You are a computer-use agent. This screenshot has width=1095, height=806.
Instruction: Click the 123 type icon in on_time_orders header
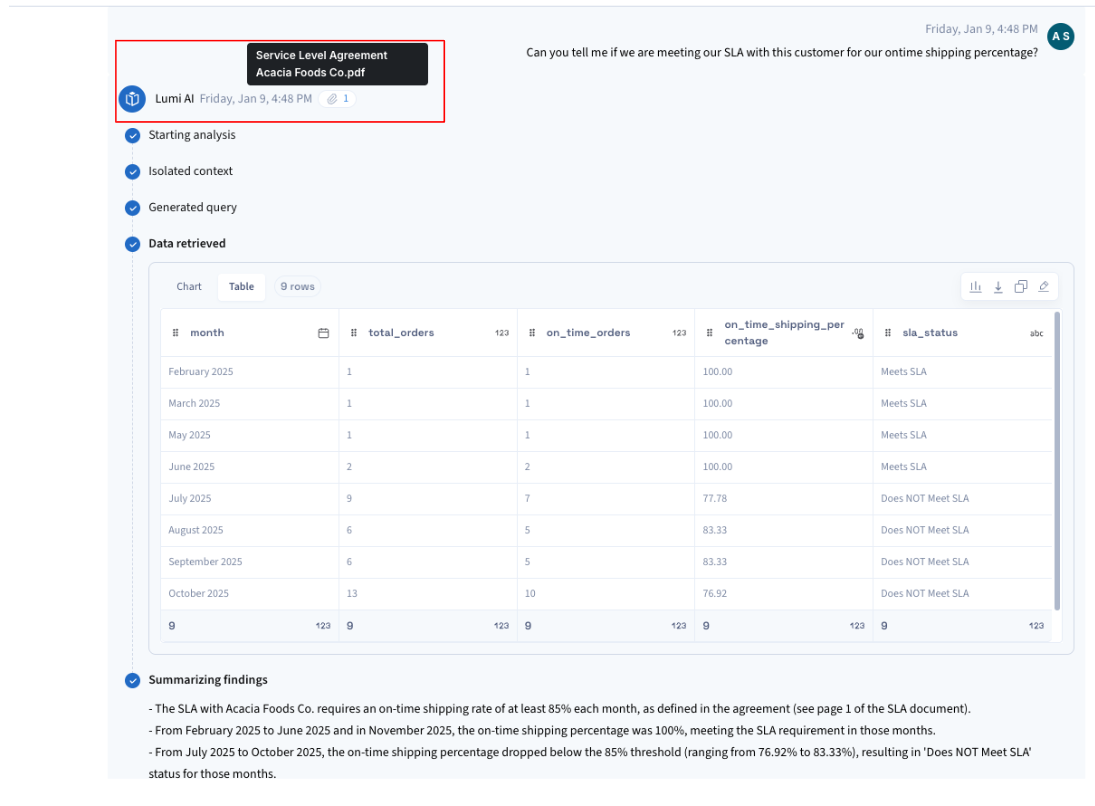(679, 333)
